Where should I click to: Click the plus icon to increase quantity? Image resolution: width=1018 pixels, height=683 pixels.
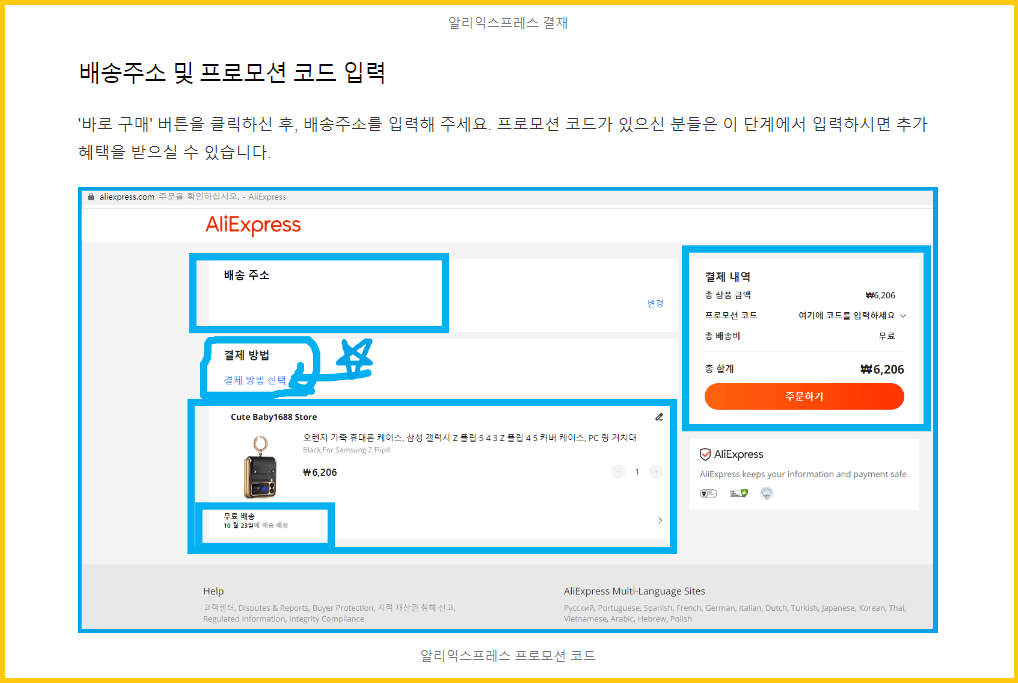pos(655,471)
